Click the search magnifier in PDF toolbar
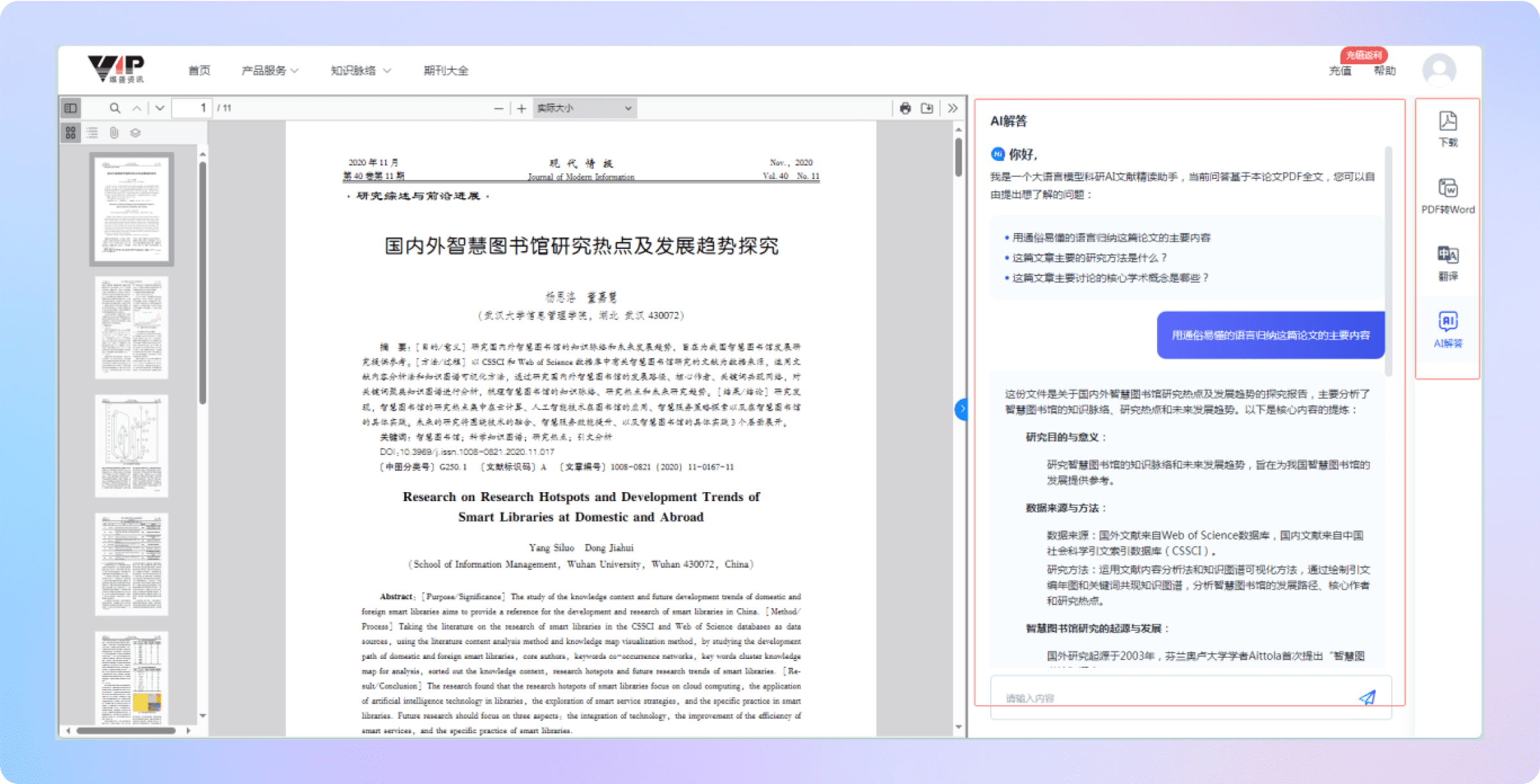Screen dimensions: 1540x784 coord(115,108)
